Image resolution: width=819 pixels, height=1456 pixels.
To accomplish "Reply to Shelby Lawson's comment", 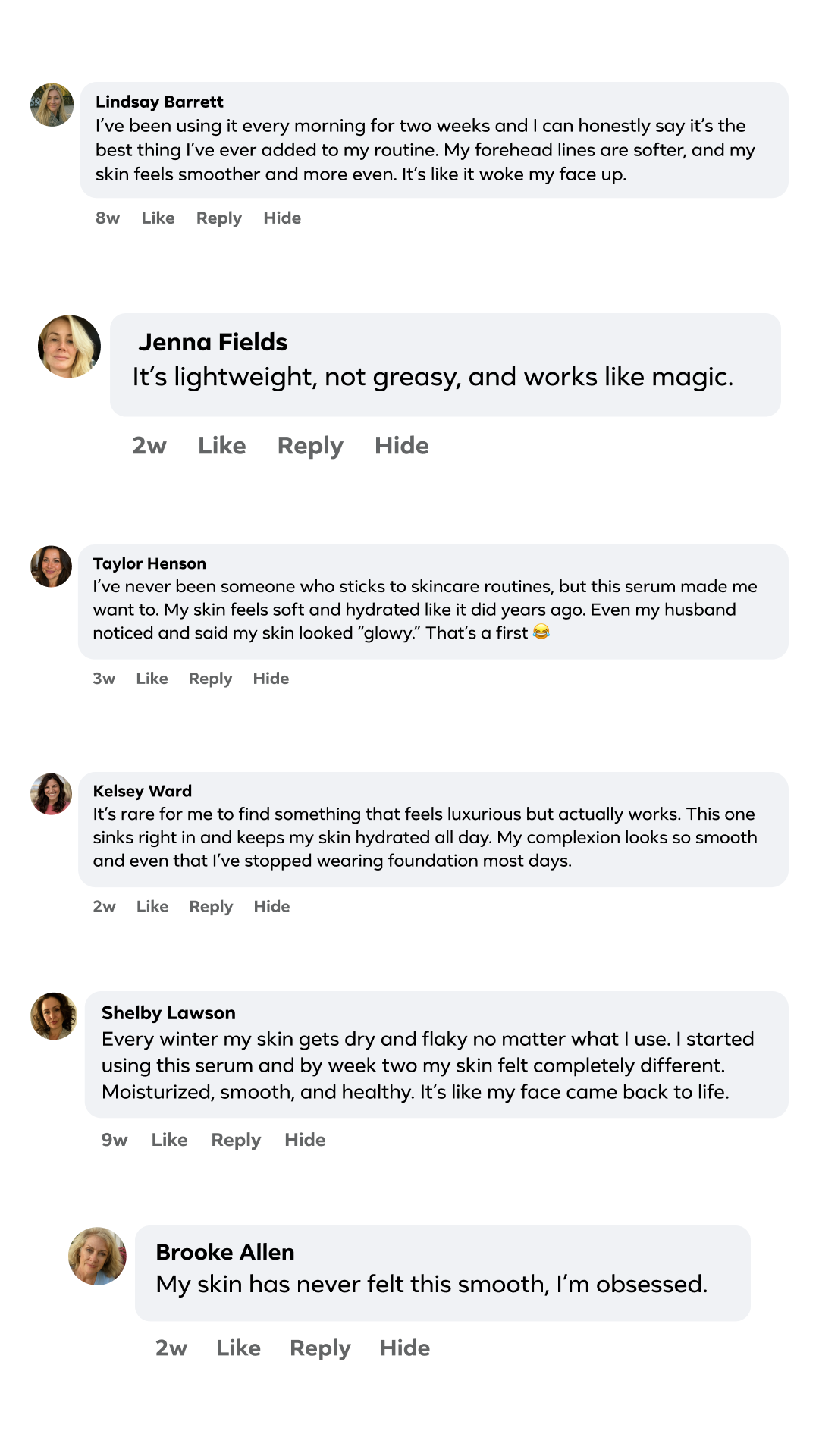I will (x=236, y=1140).
